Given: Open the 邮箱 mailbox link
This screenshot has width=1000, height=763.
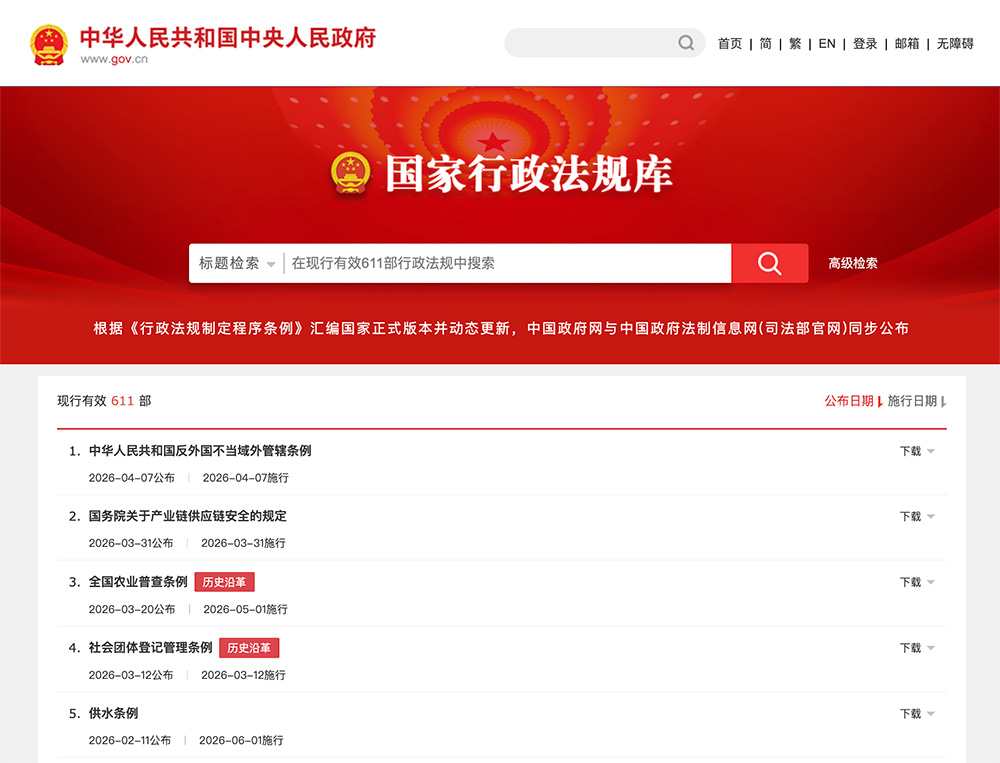Looking at the screenshot, I should point(907,43).
